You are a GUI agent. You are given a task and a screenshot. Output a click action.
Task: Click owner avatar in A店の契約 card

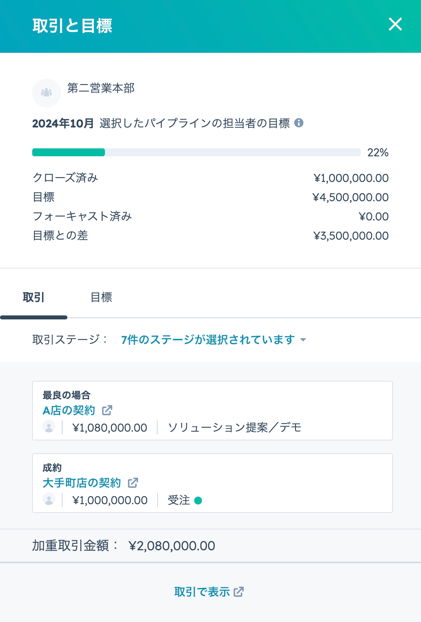tap(49, 427)
